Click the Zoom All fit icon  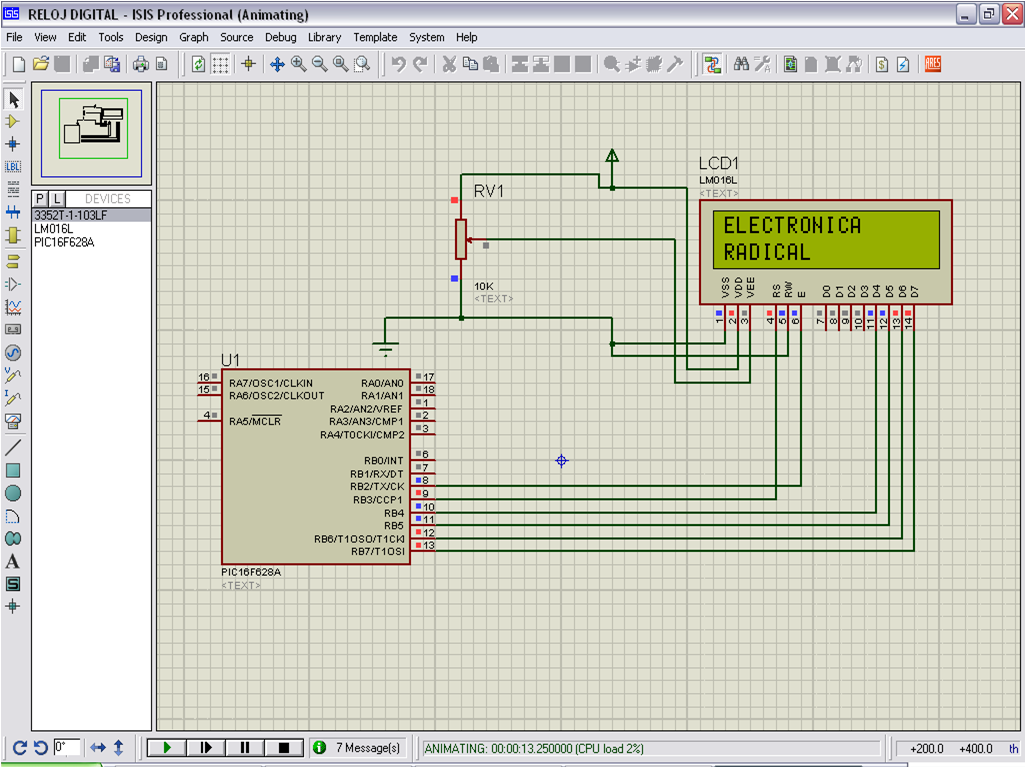(x=341, y=64)
